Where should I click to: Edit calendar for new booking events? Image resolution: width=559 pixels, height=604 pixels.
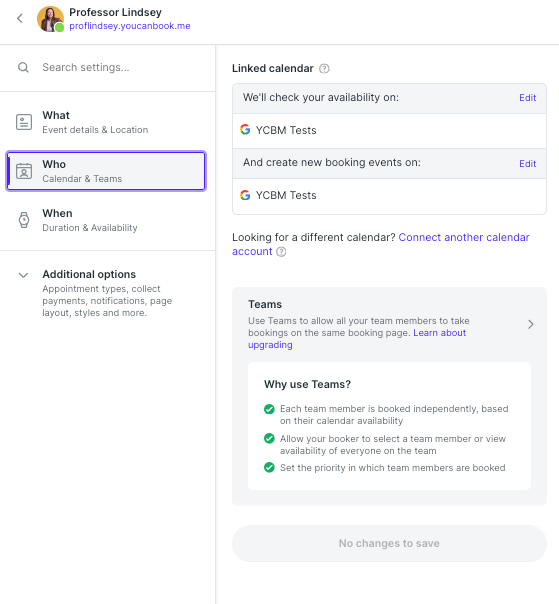[x=527, y=164]
